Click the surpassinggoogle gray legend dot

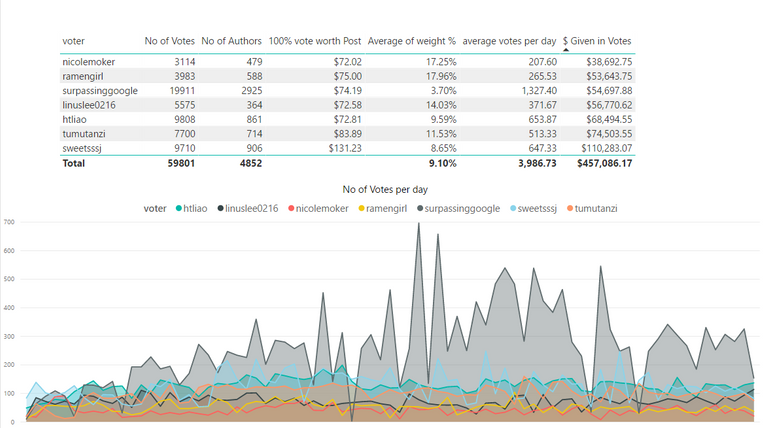(x=420, y=209)
